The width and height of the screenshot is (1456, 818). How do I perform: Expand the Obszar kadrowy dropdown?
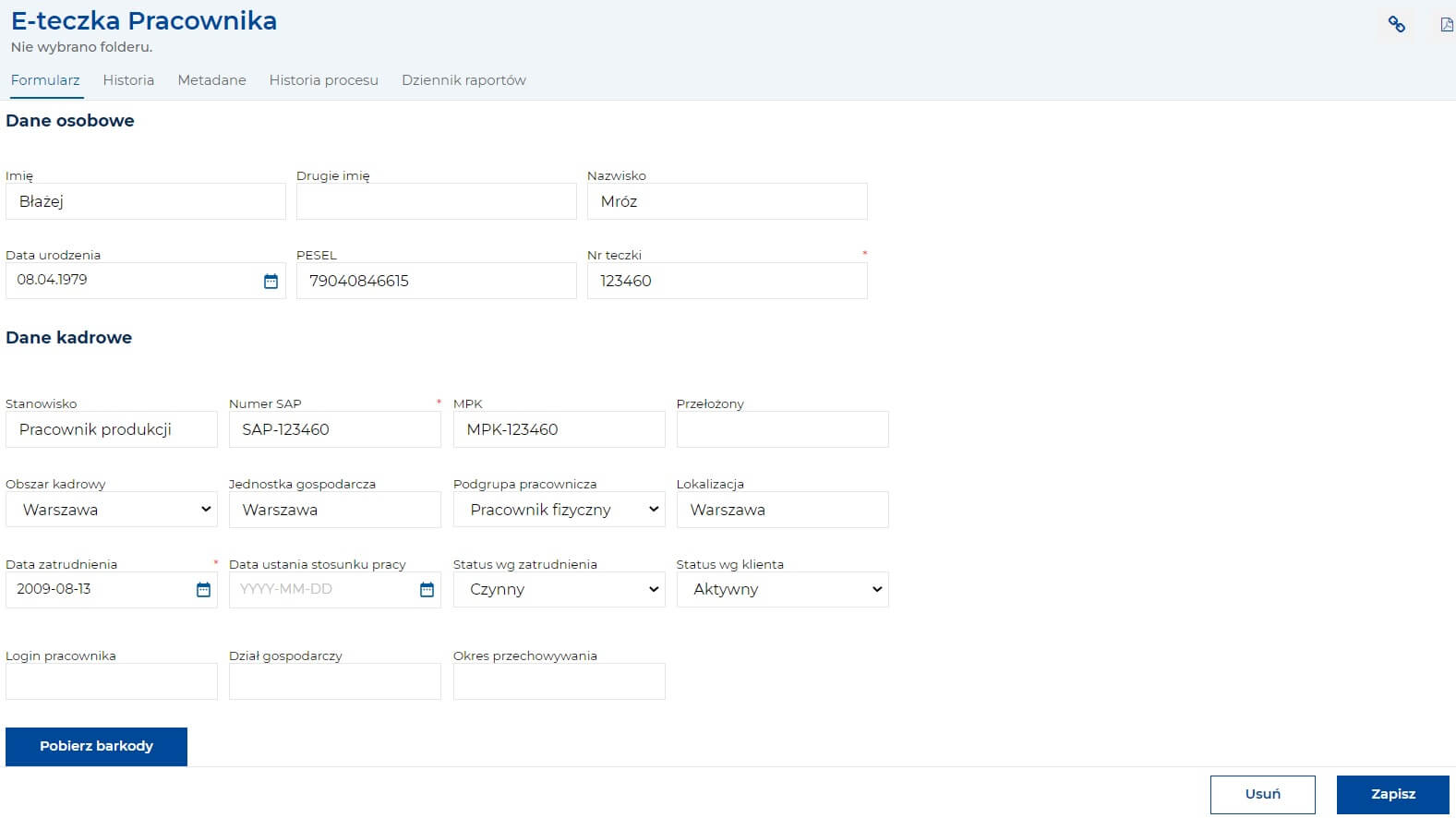(112, 510)
